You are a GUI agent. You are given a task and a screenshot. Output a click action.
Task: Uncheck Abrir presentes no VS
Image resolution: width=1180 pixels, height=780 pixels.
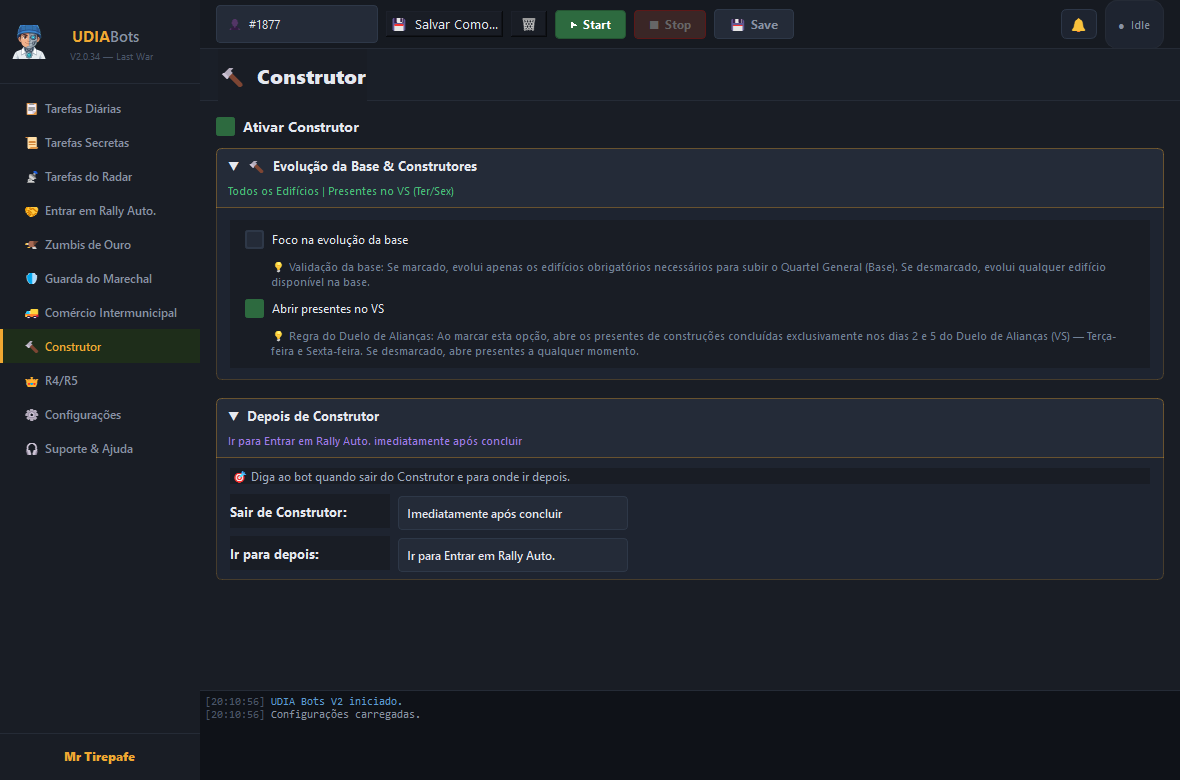pos(254,309)
